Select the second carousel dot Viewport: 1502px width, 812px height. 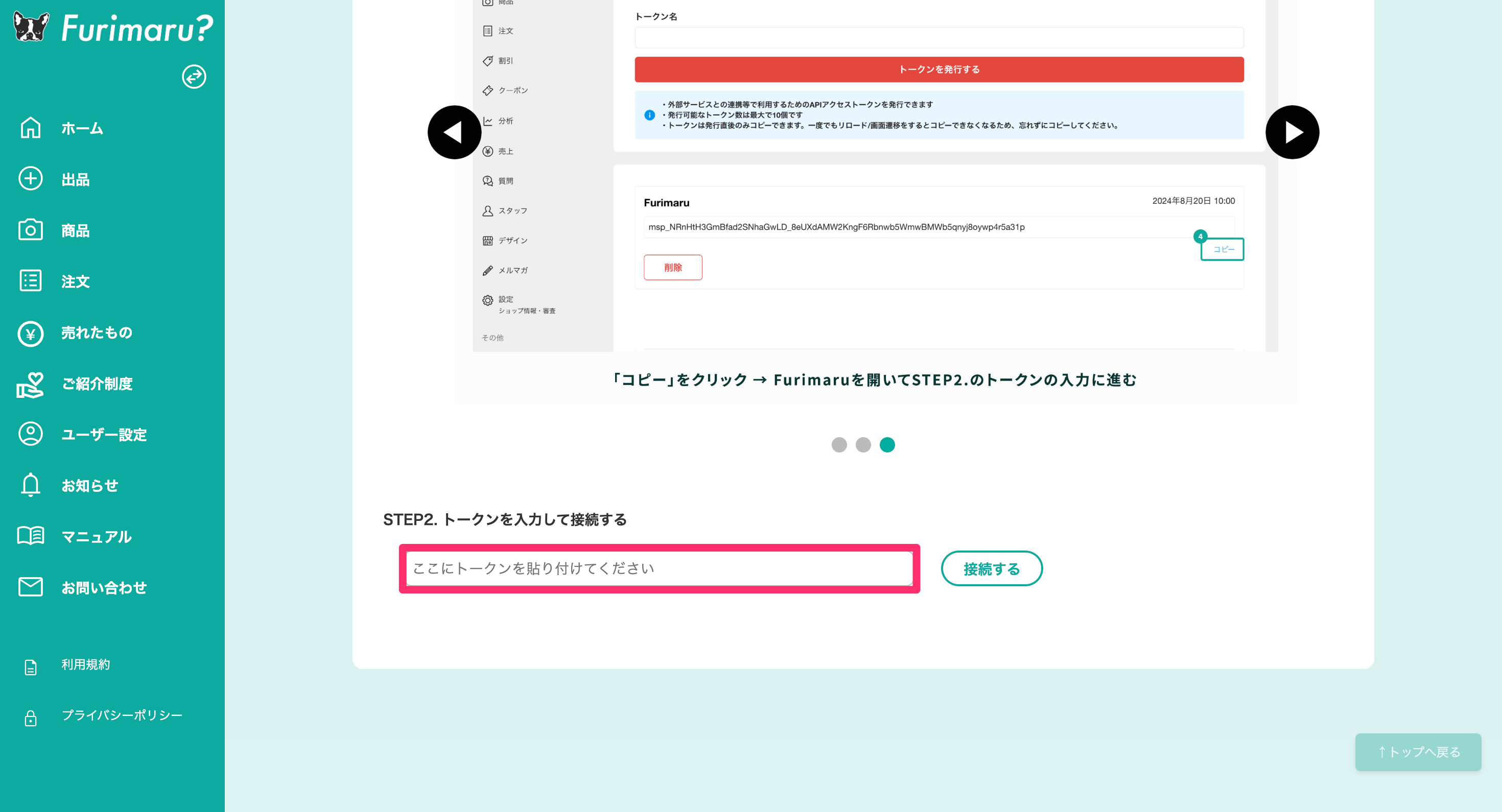click(x=863, y=445)
